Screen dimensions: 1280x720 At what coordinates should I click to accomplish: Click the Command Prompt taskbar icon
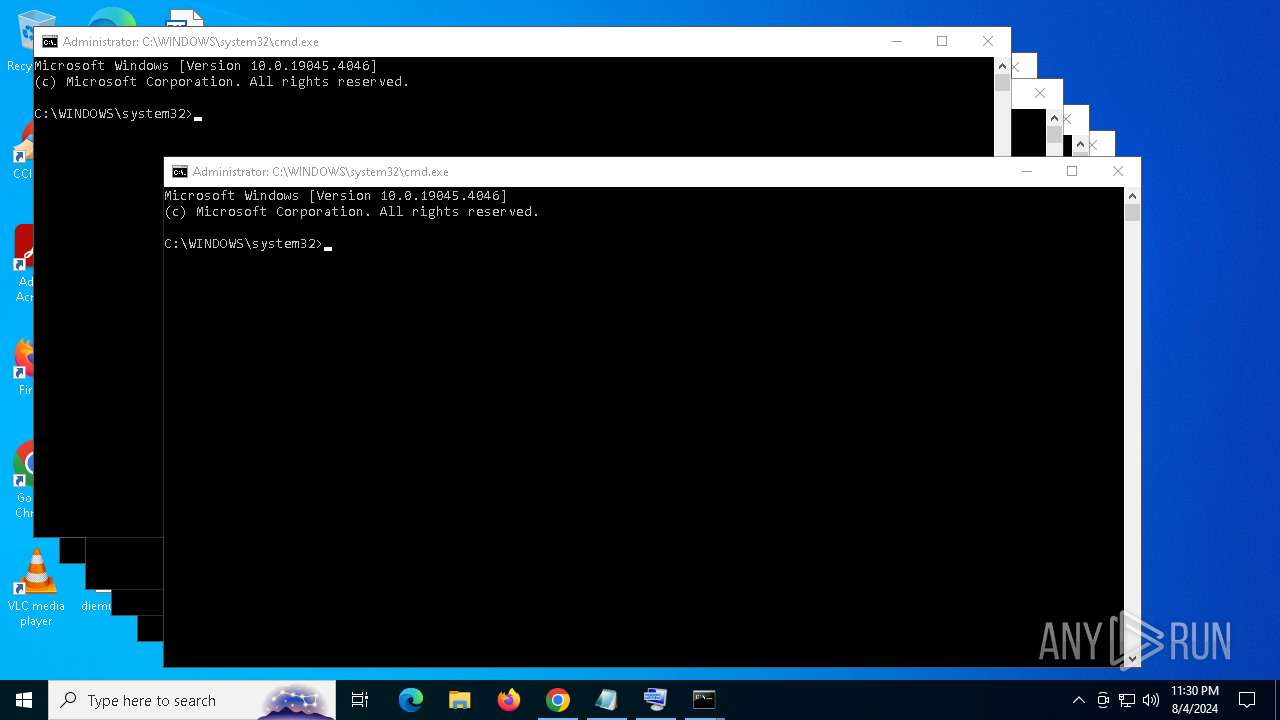(705, 700)
